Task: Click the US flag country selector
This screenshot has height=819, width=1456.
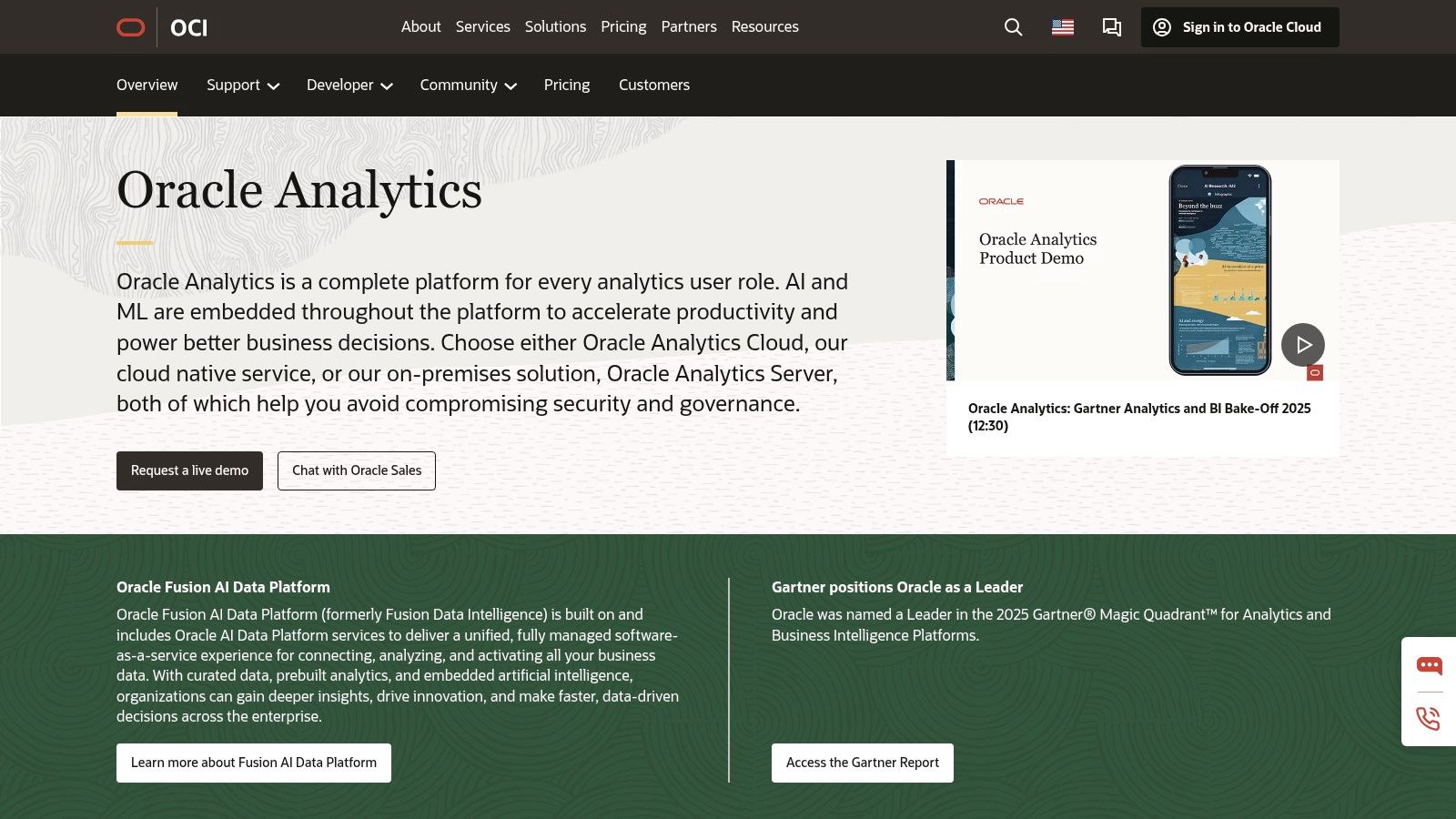Action: tap(1062, 26)
